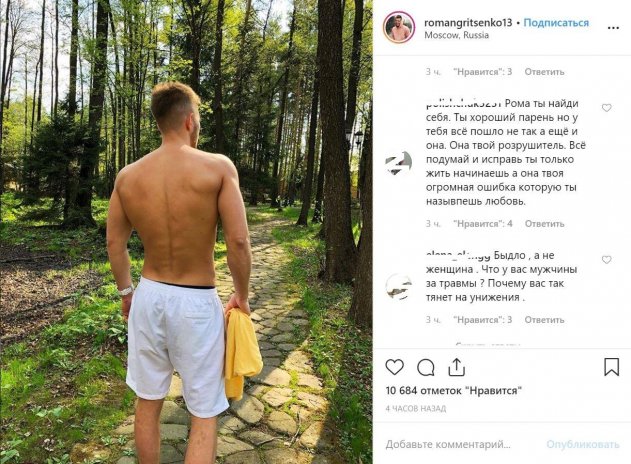This screenshot has height=464, width=631.
Task: Click the forest path post photo
Action: coord(186,232)
